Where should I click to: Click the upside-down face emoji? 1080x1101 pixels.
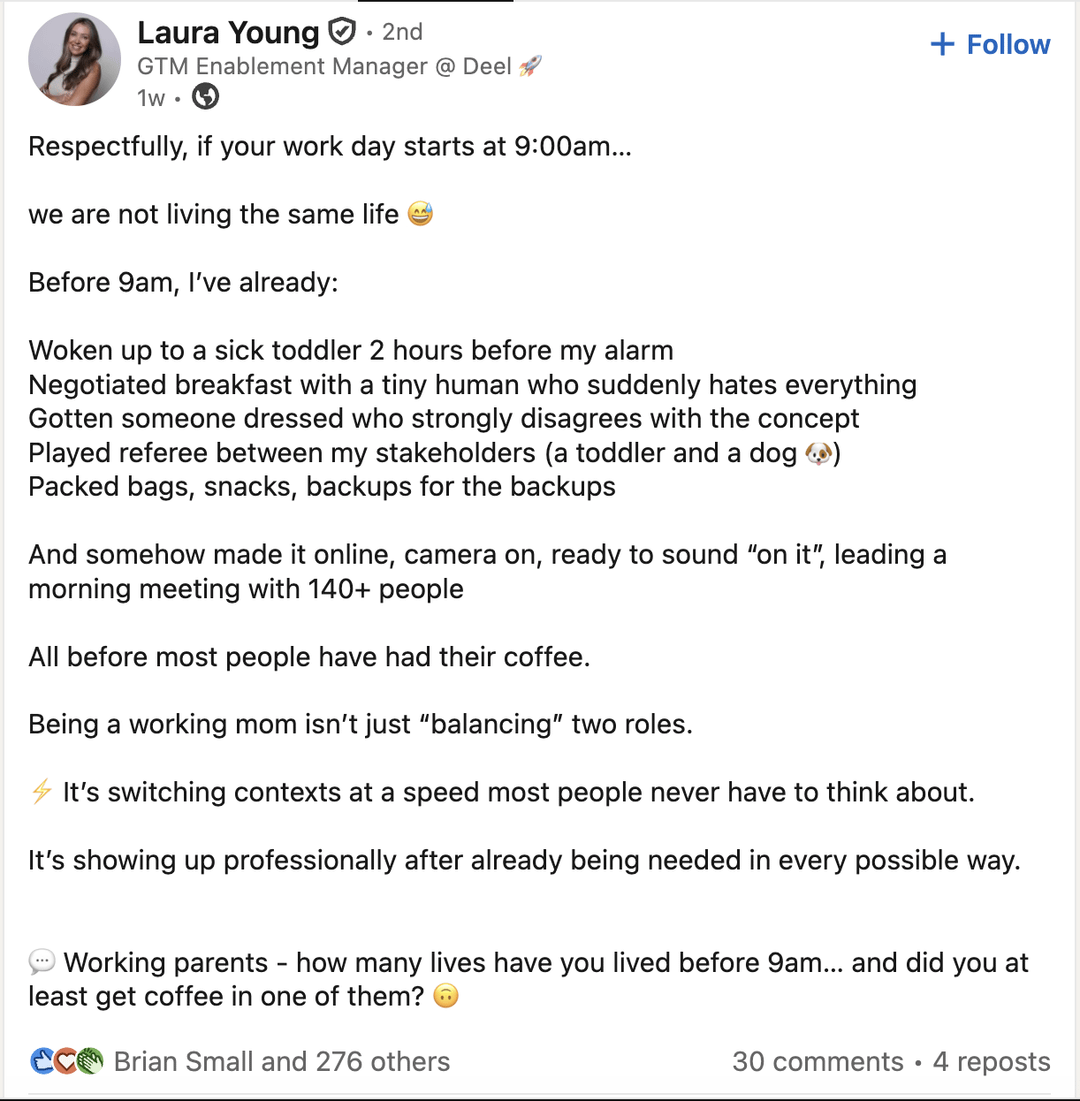pyautogui.click(x=446, y=997)
